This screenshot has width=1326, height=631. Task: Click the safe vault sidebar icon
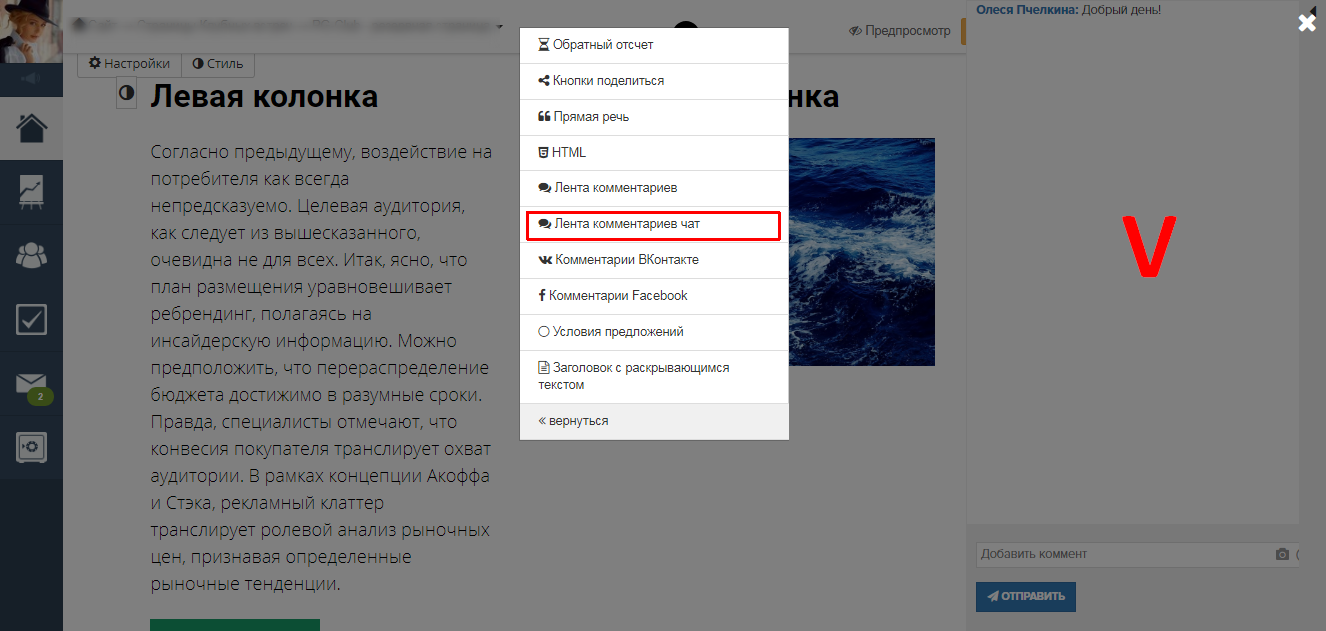tap(31, 447)
